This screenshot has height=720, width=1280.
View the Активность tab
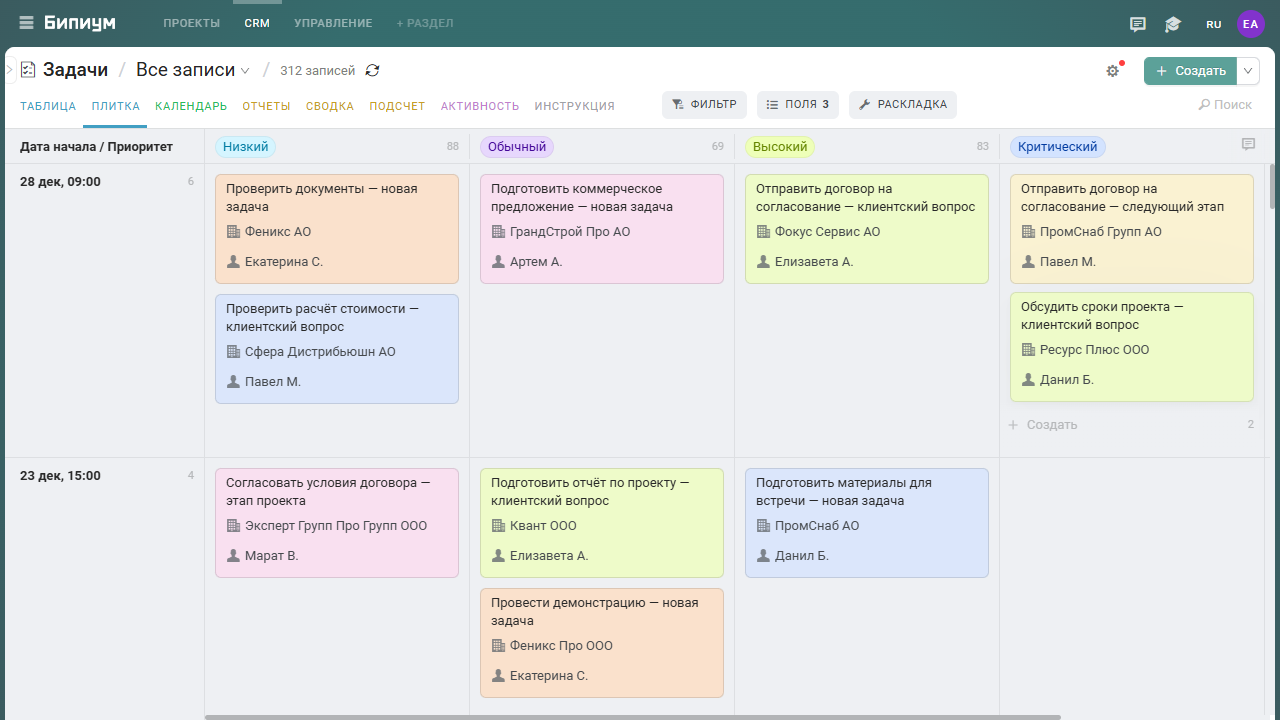pyautogui.click(x=480, y=106)
